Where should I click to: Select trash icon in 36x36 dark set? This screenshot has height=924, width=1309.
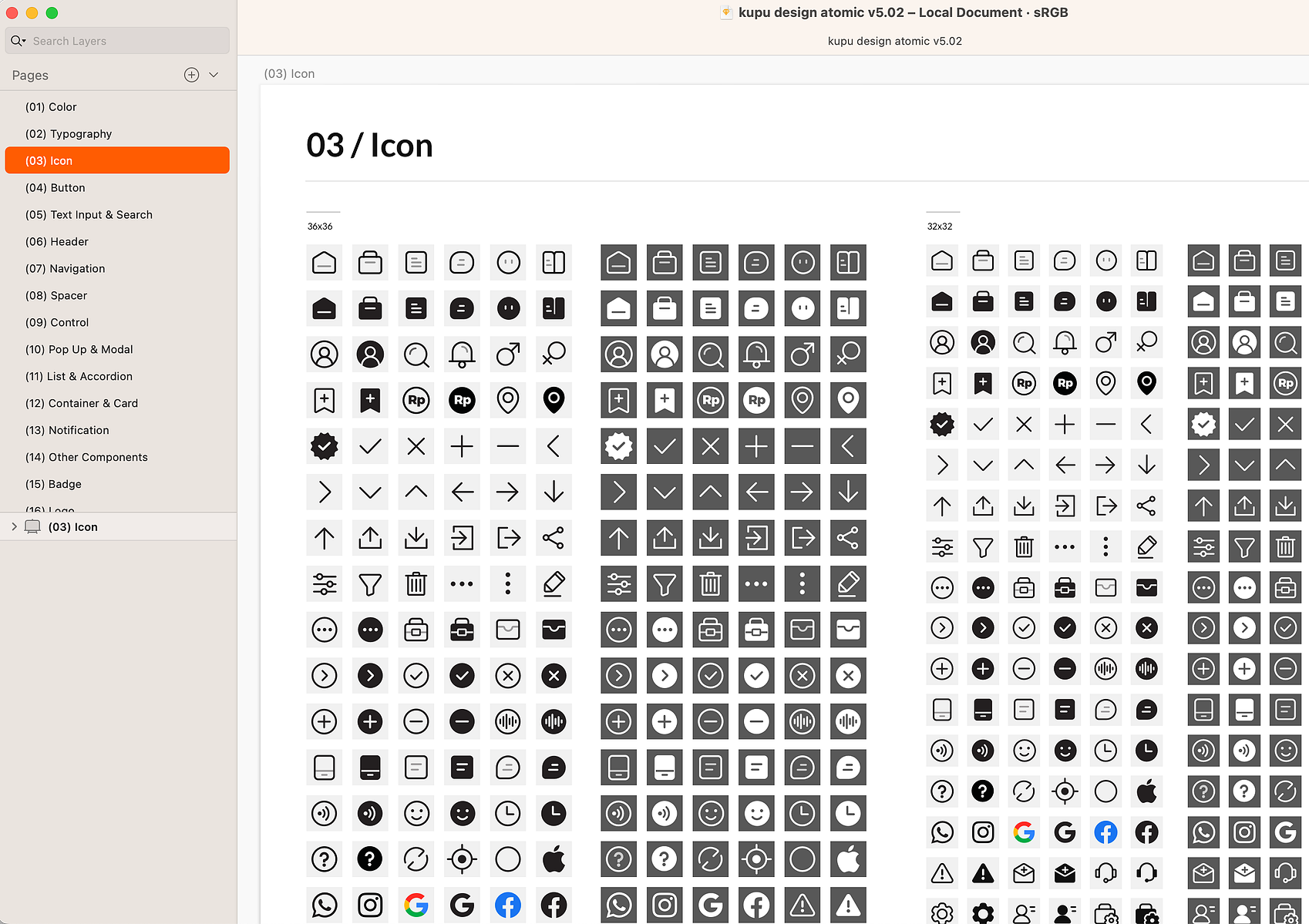click(x=711, y=583)
